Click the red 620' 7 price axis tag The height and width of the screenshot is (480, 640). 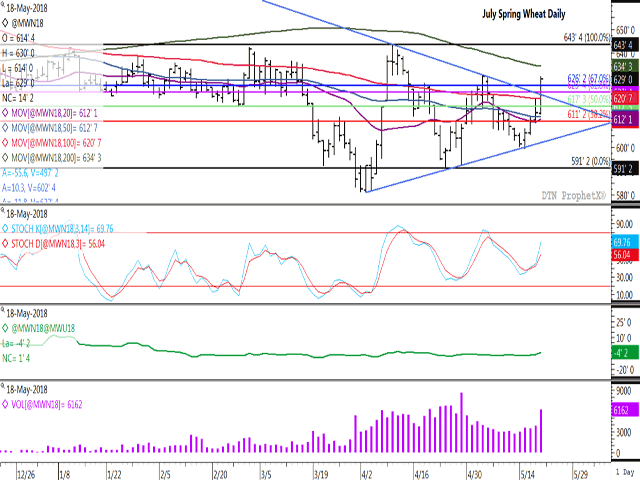[x=625, y=98]
